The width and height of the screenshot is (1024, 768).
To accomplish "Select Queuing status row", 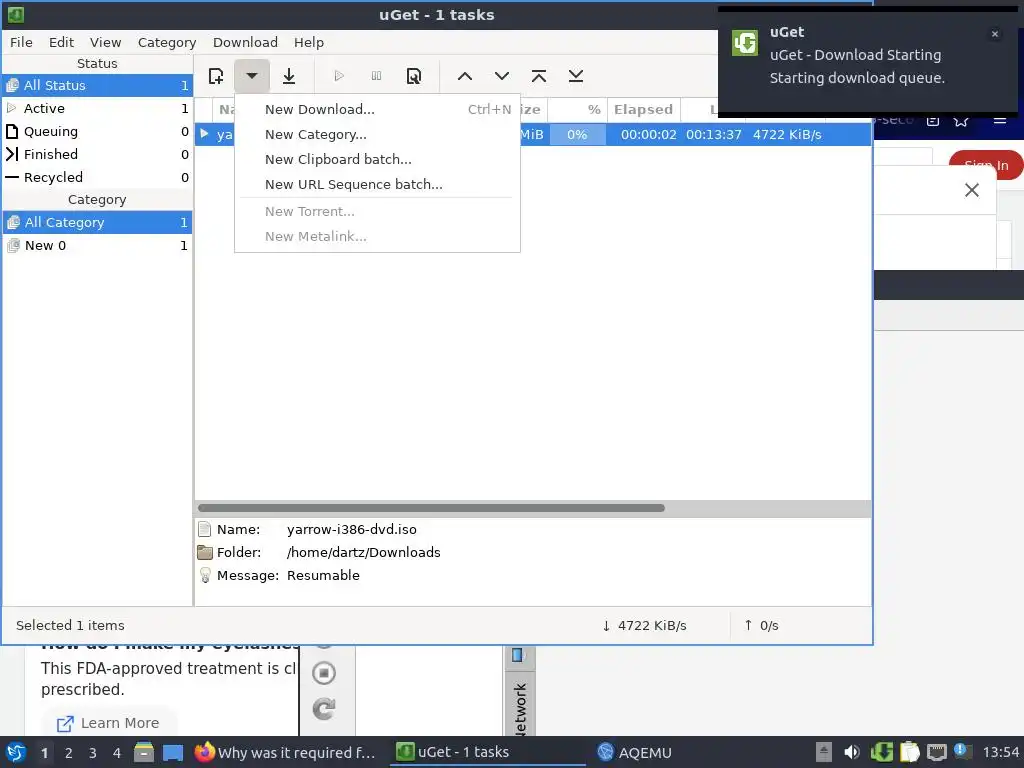I will (x=97, y=131).
